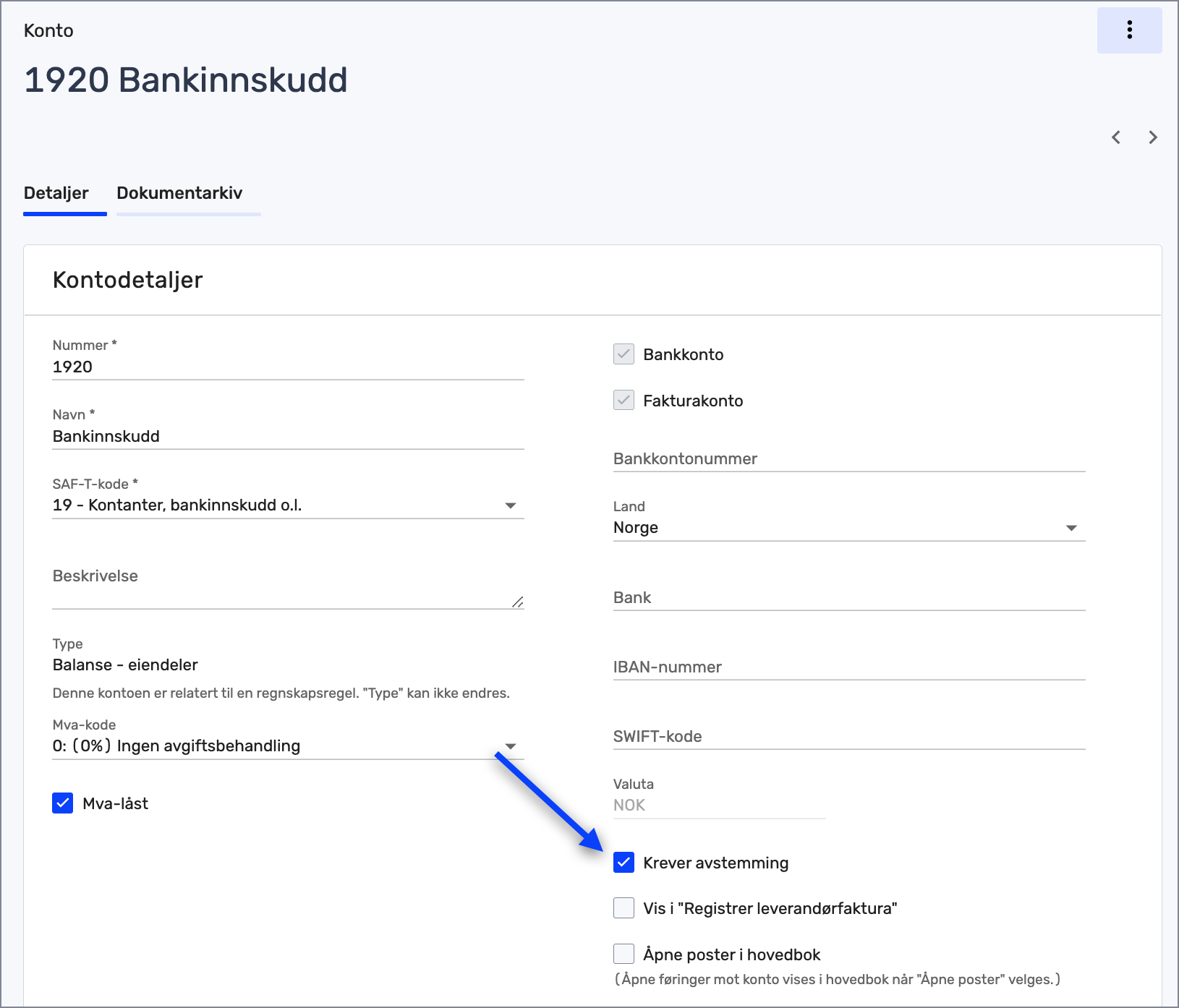
Task: Open the Mva-kode dropdown arrow
Action: tap(512, 746)
